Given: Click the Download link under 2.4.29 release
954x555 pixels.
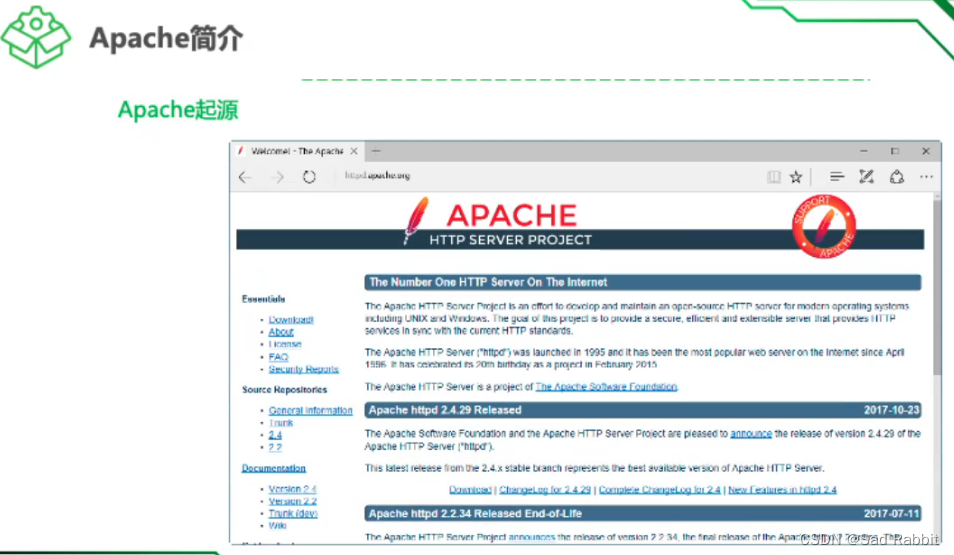Looking at the screenshot, I should tap(470, 489).
